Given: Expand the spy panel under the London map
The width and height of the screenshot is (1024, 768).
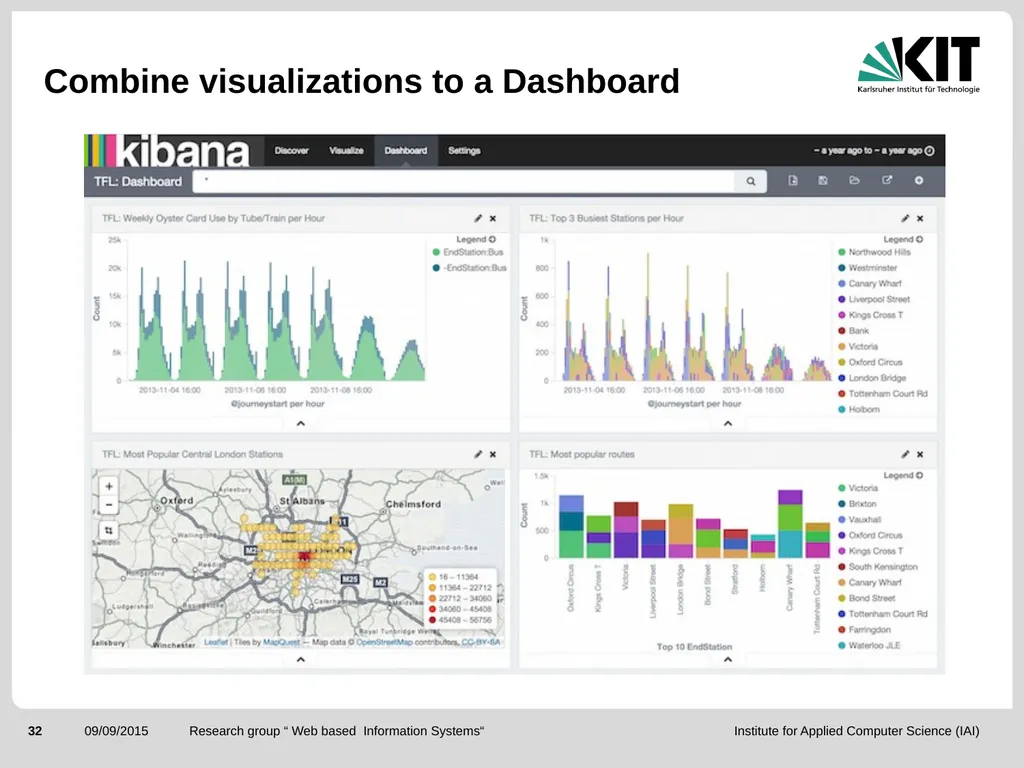Looking at the screenshot, I should point(300,659).
